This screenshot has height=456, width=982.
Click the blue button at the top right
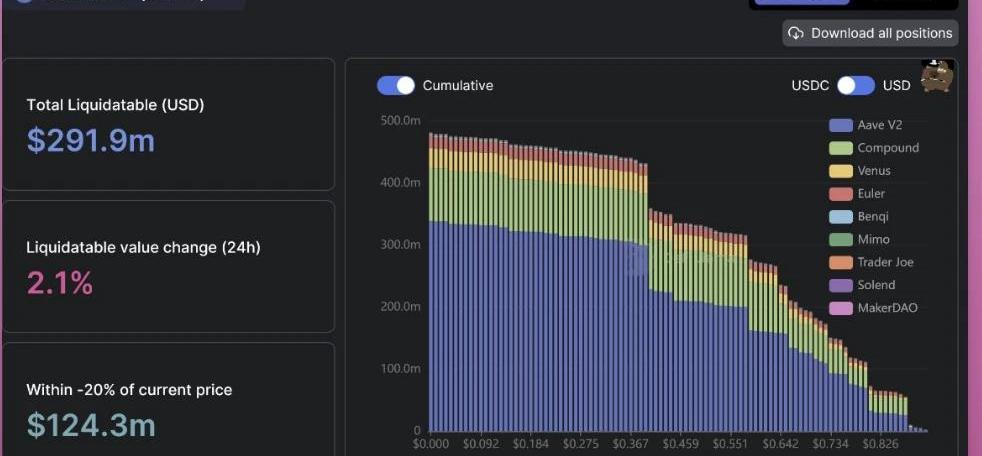coord(801,3)
